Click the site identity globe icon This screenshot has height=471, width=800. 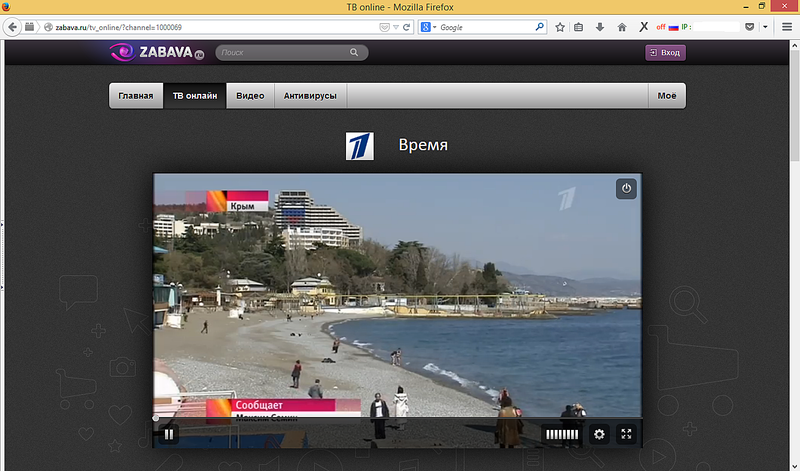48,27
